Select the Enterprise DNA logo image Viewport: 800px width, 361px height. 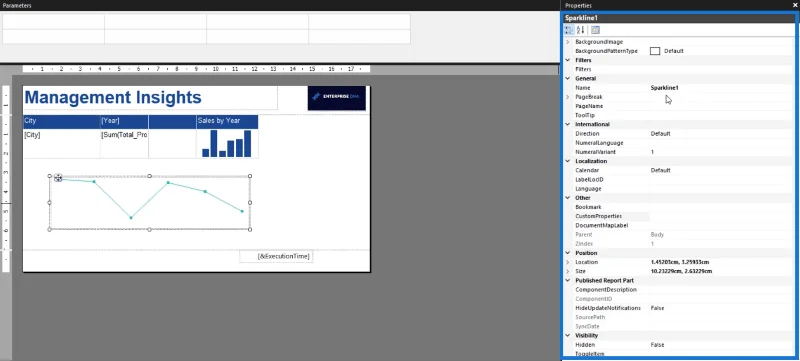[337, 98]
